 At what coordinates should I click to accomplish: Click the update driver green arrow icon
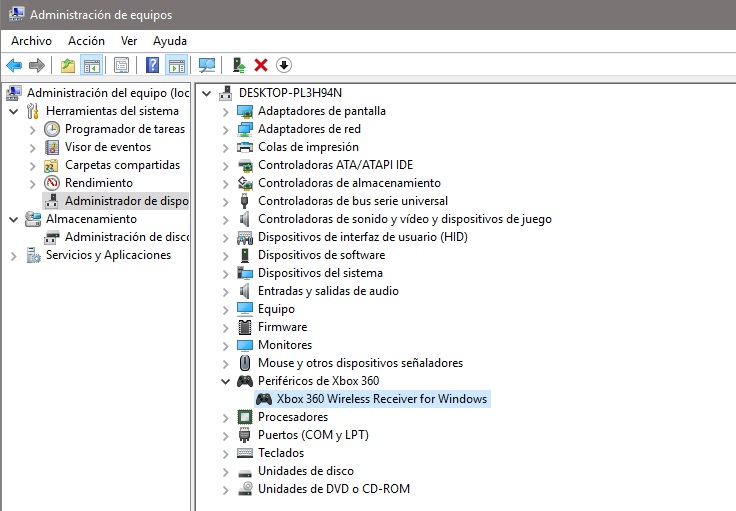point(238,65)
